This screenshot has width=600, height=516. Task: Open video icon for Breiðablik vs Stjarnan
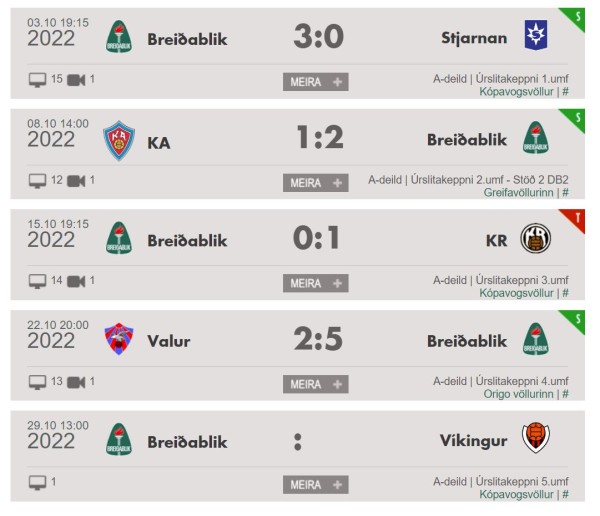tap(76, 80)
